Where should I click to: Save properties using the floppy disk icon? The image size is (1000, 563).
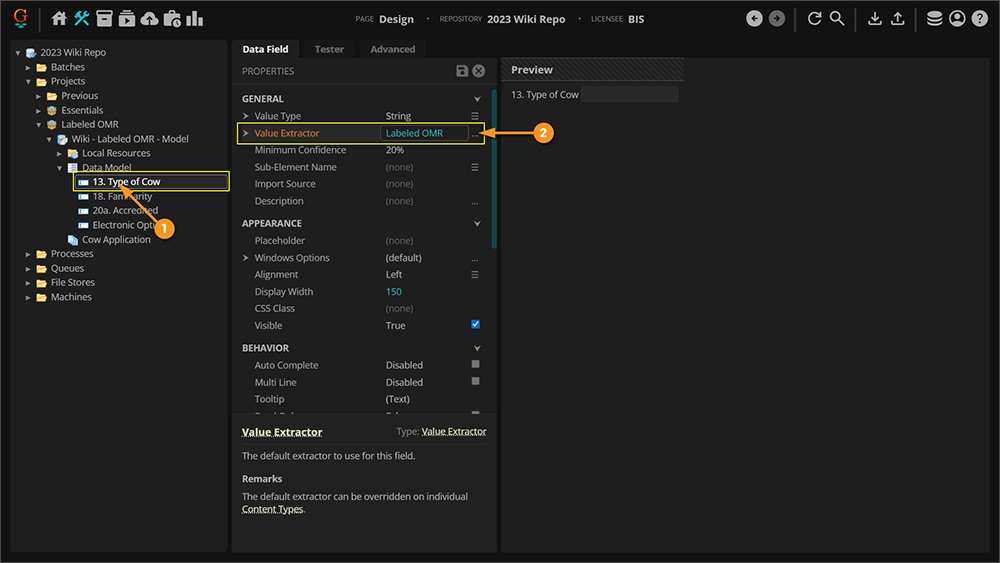[x=462, y=71]
